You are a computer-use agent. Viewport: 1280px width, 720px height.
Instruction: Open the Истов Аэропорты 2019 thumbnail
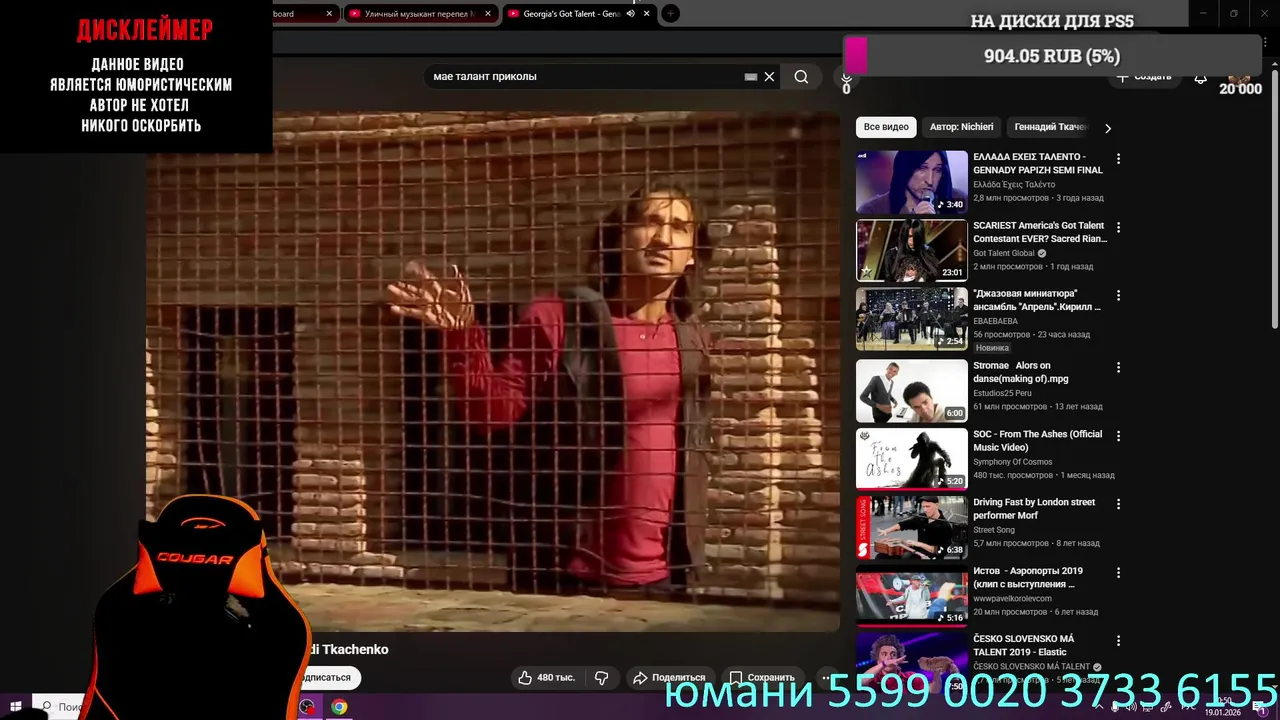[911, 596]
